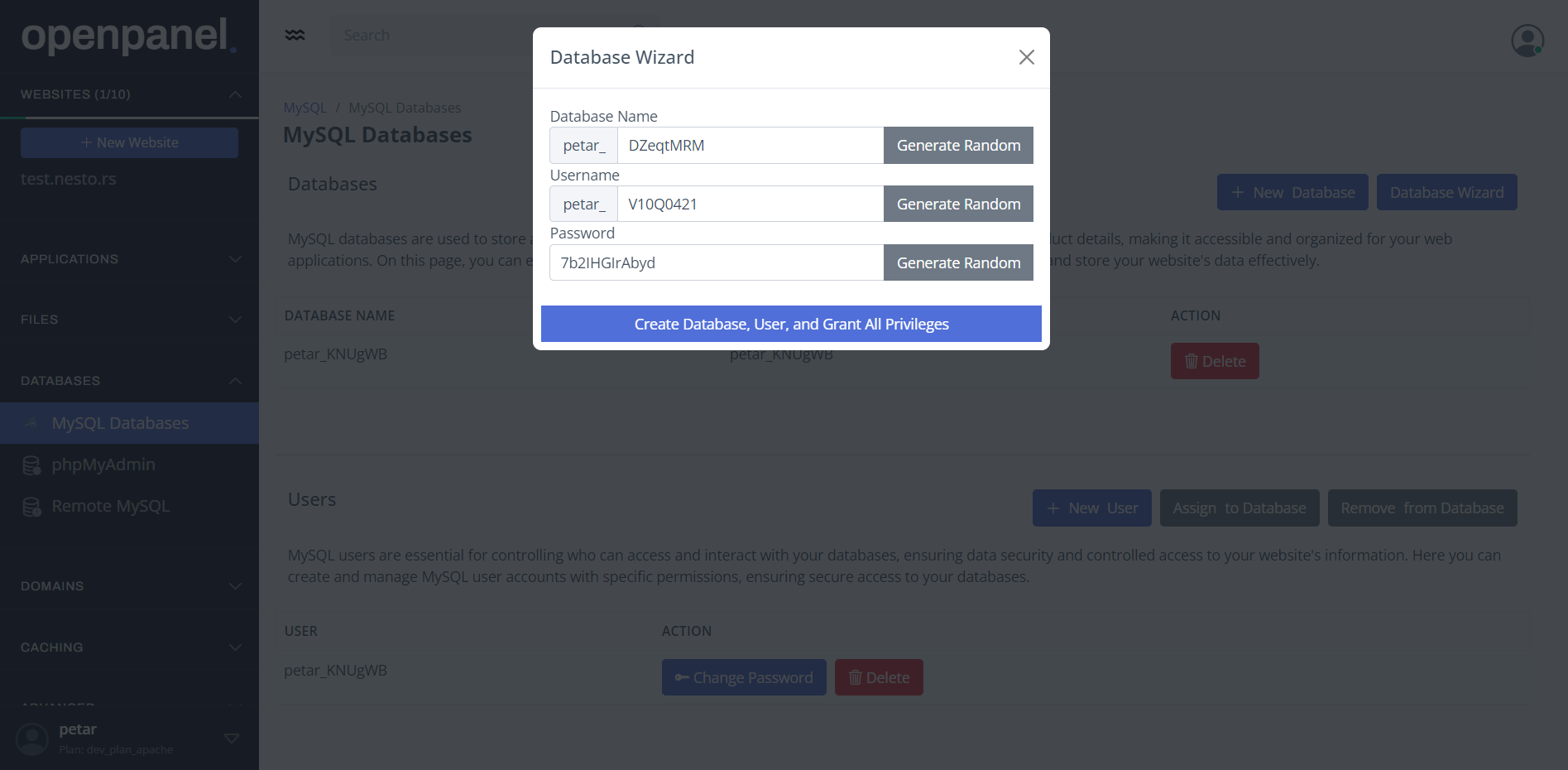Click the phpMyAdmin database icon
Screen dimensions: 1568x770
[32, 465]
